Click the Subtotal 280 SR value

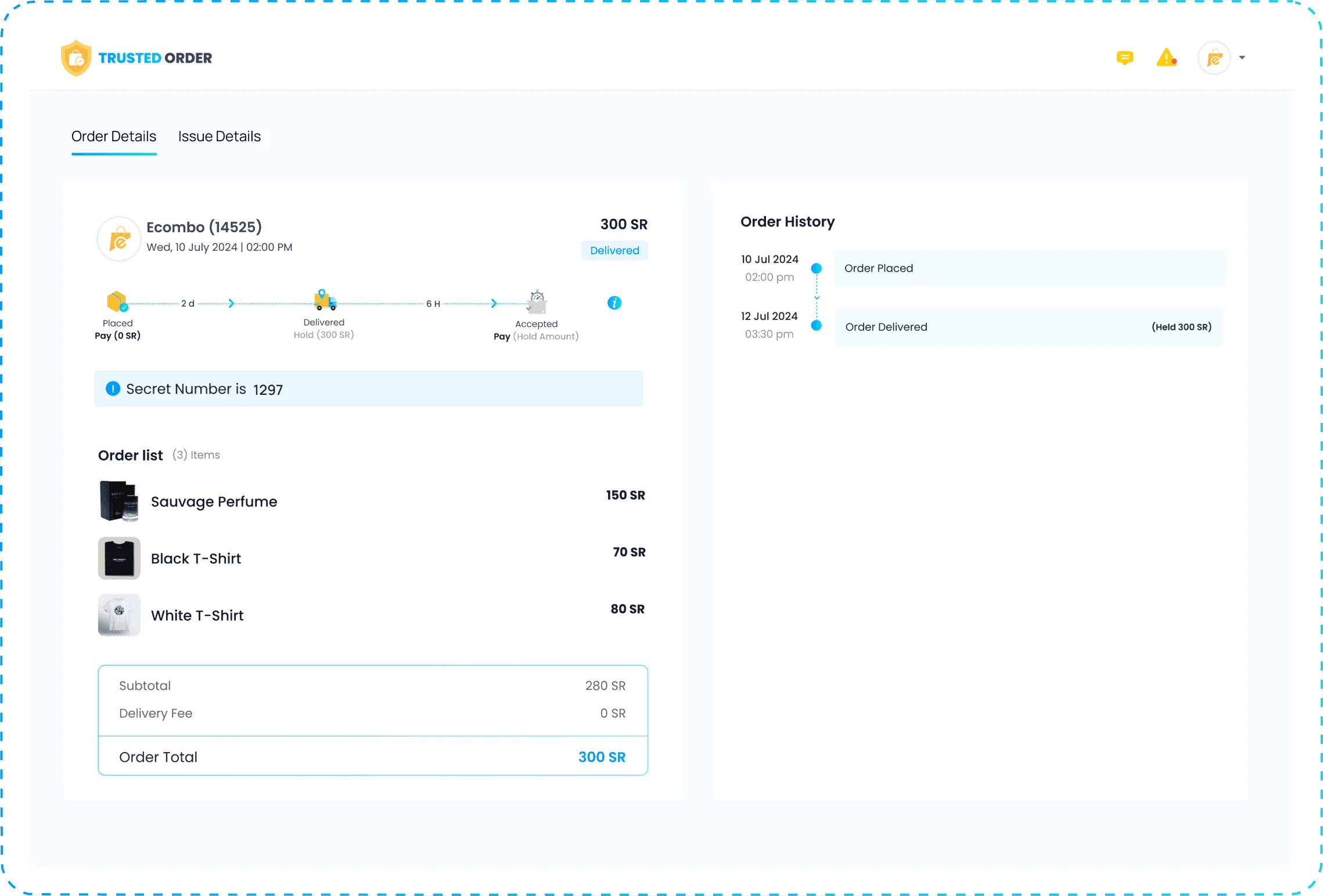click(605, 686)
